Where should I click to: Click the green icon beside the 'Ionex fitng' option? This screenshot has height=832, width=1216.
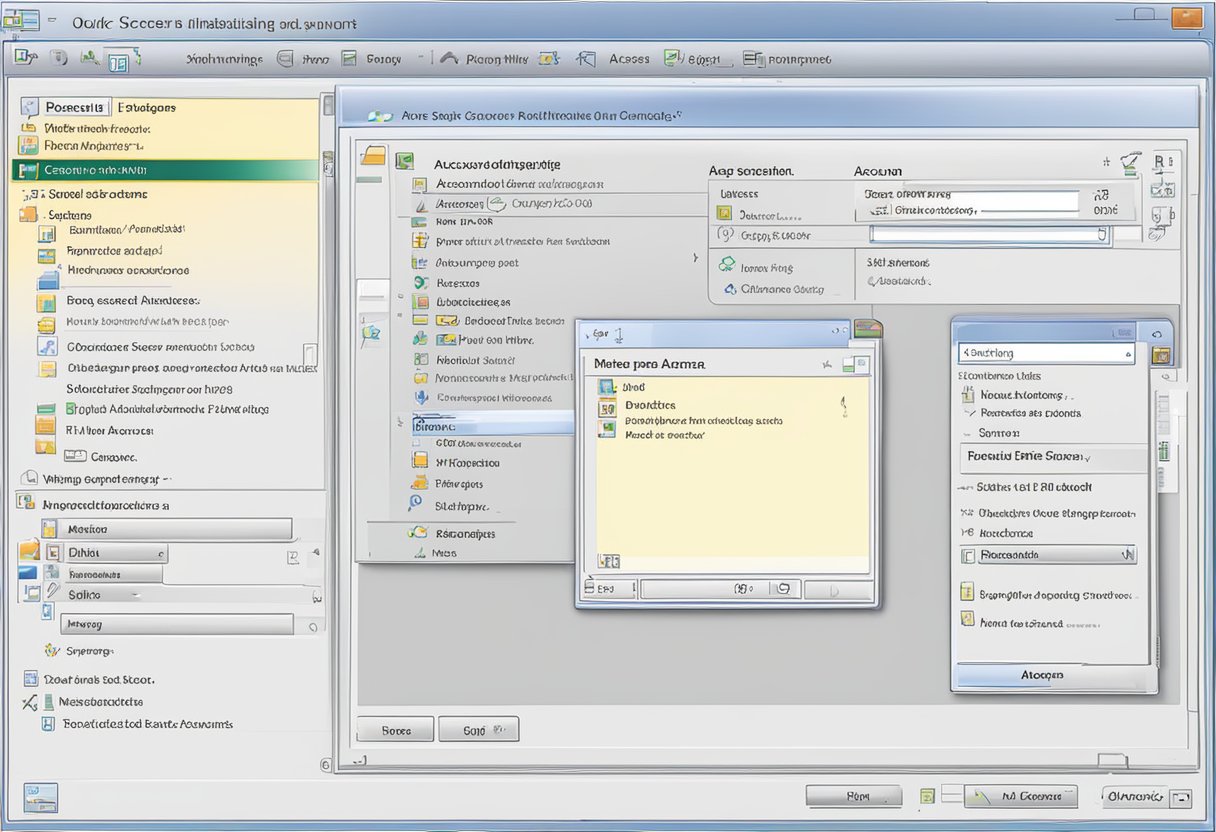727,266
